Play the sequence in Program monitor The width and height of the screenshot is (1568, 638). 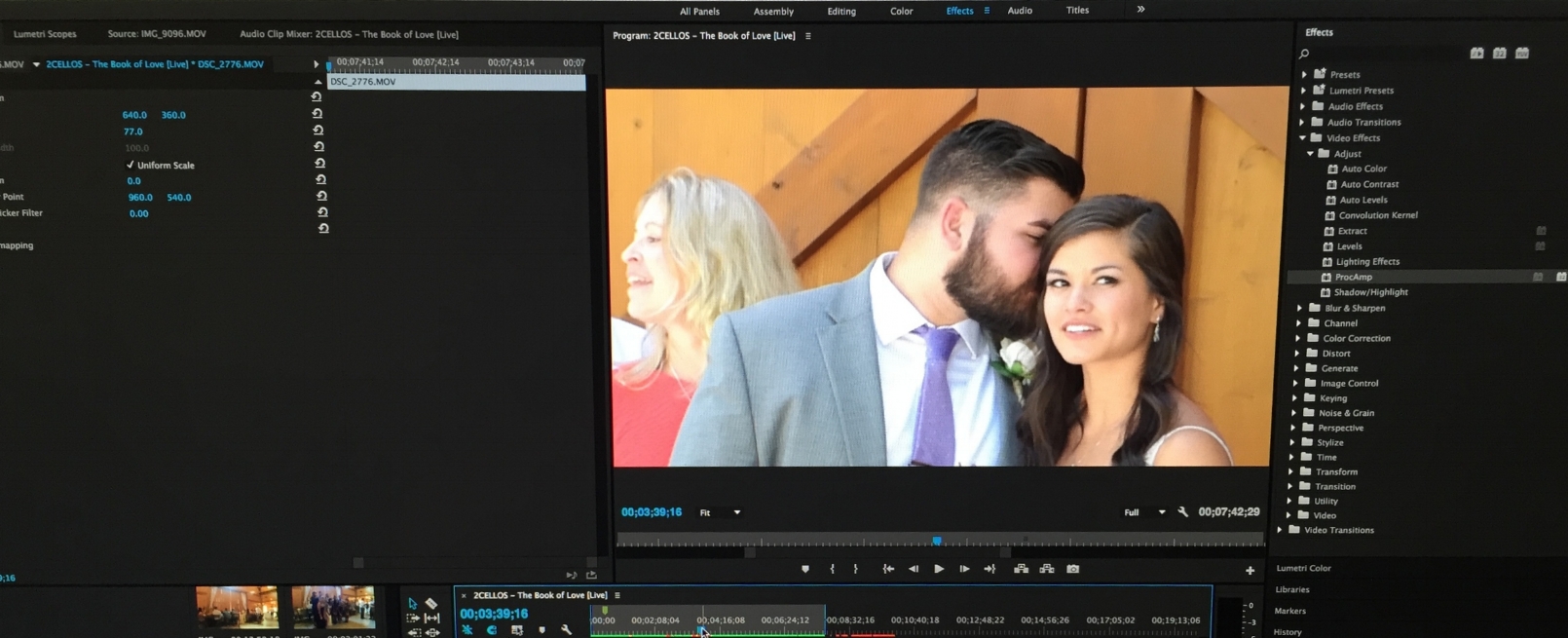[x=939, y=569]
